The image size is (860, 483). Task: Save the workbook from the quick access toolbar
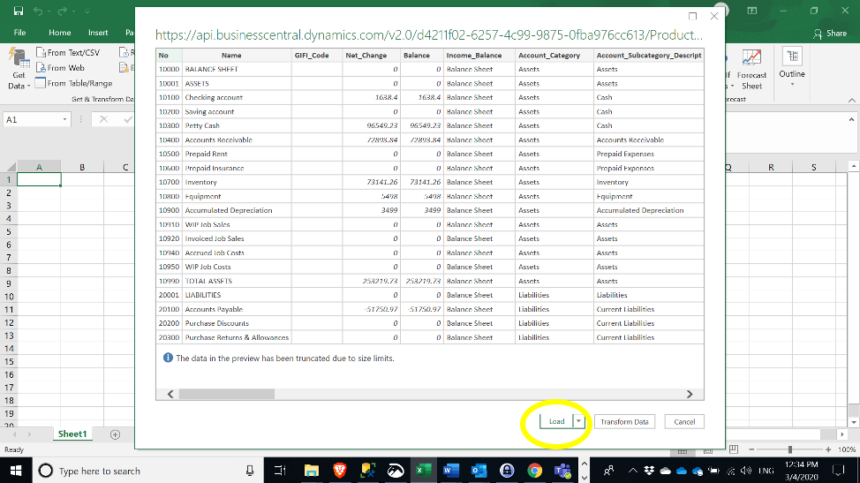(18, 11)
